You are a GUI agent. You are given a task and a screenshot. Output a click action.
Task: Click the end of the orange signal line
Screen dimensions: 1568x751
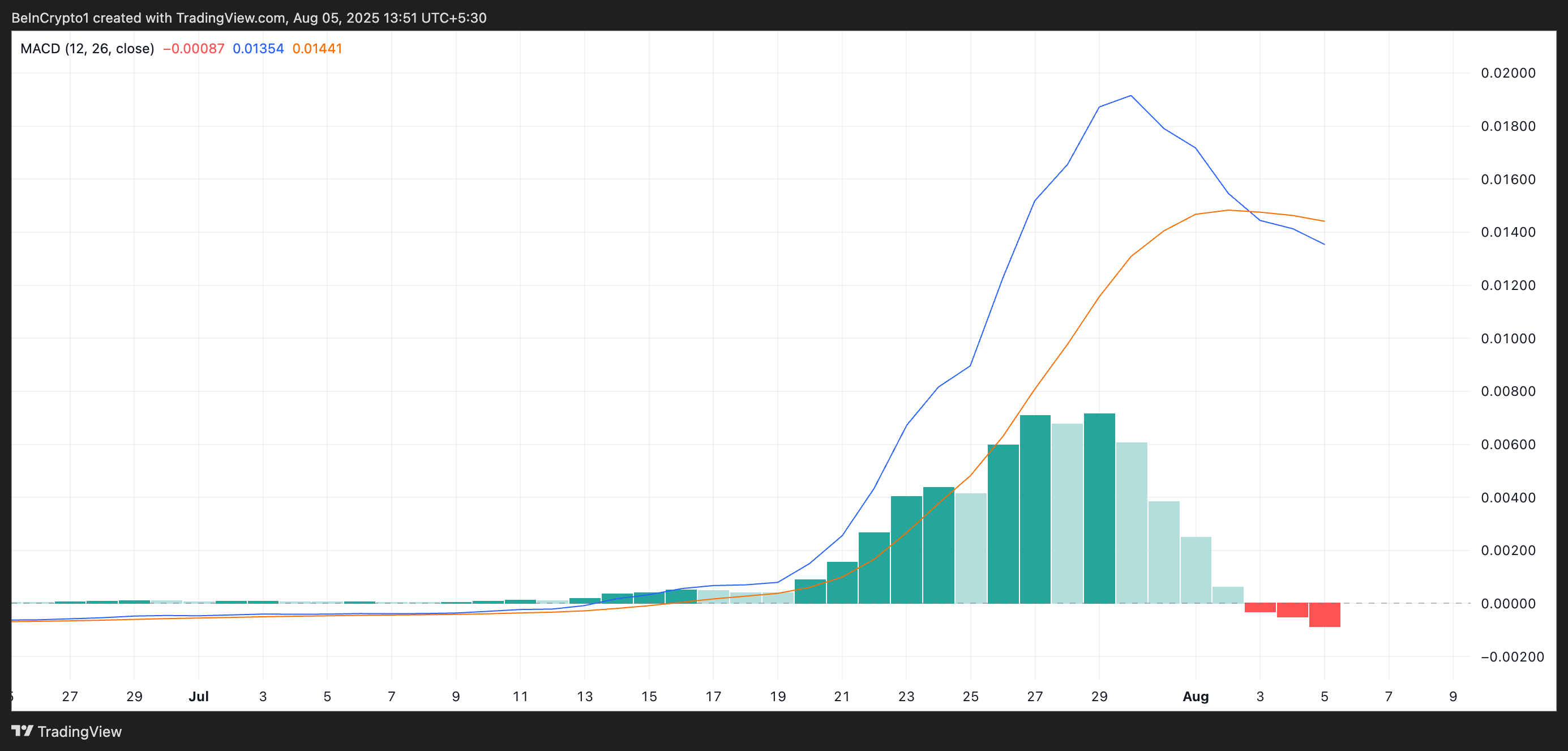(1323, 221)
